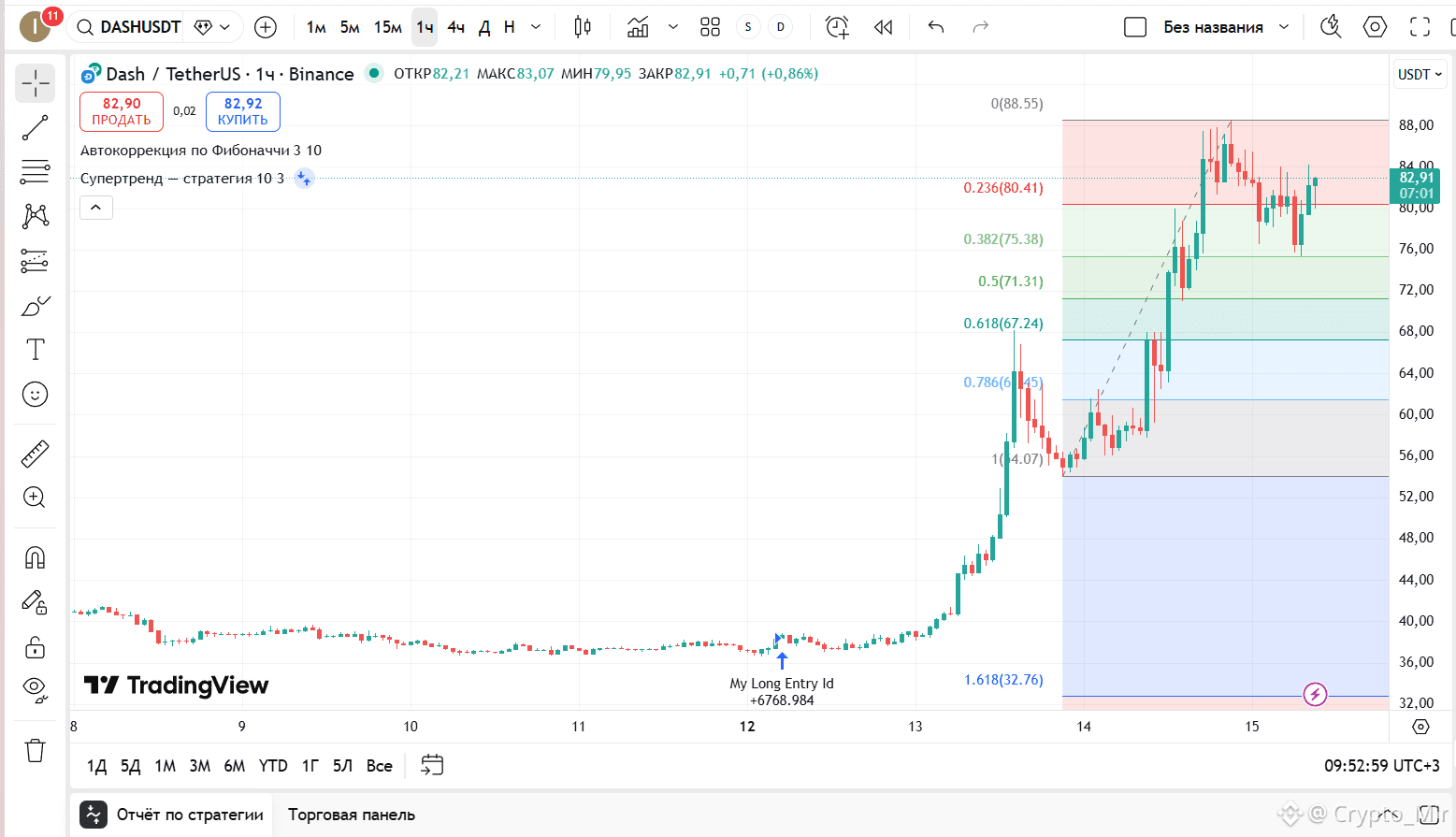
Task: Select the crosshair cursor tool
Action: (35, 84)
